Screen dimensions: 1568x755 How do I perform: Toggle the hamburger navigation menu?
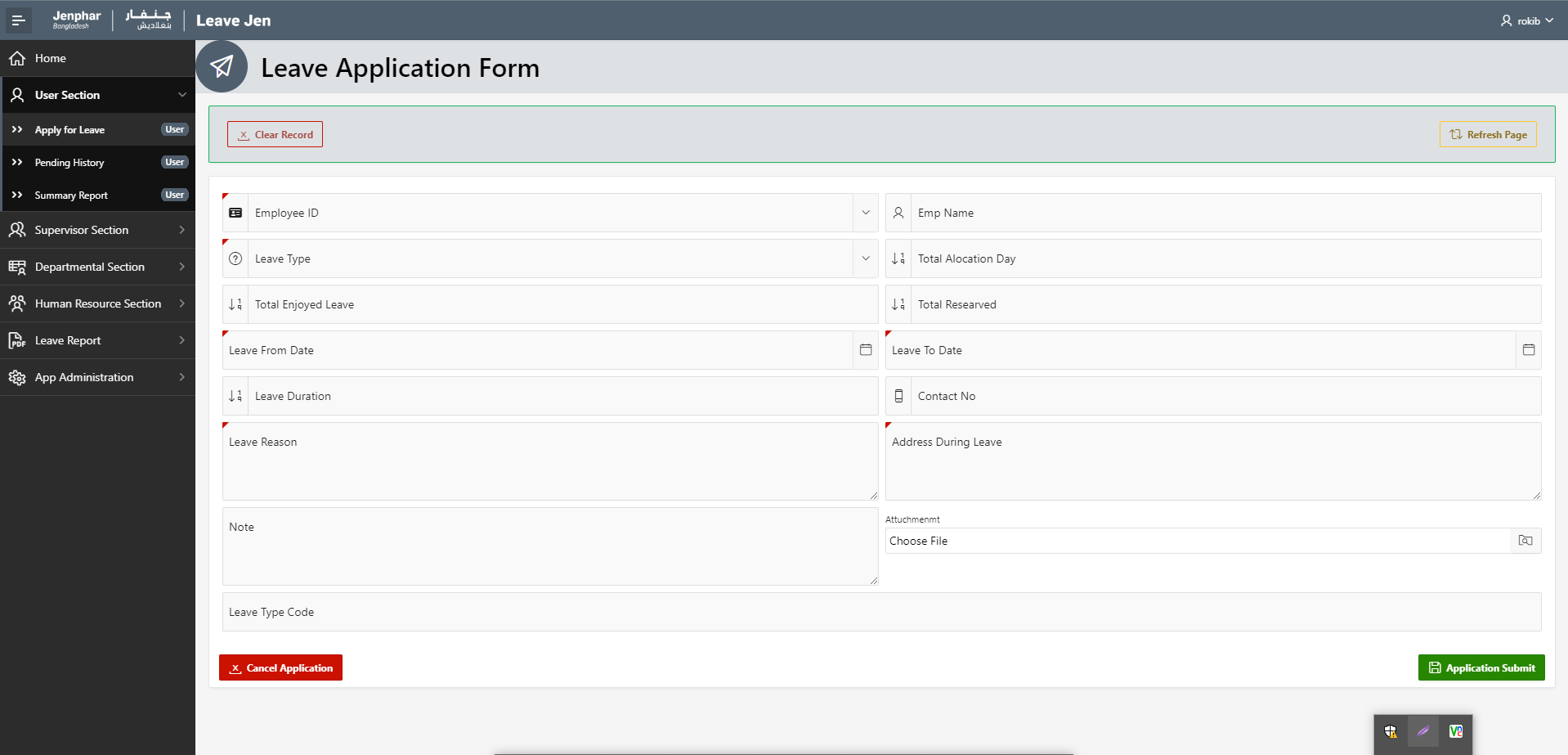coord(18,20)
